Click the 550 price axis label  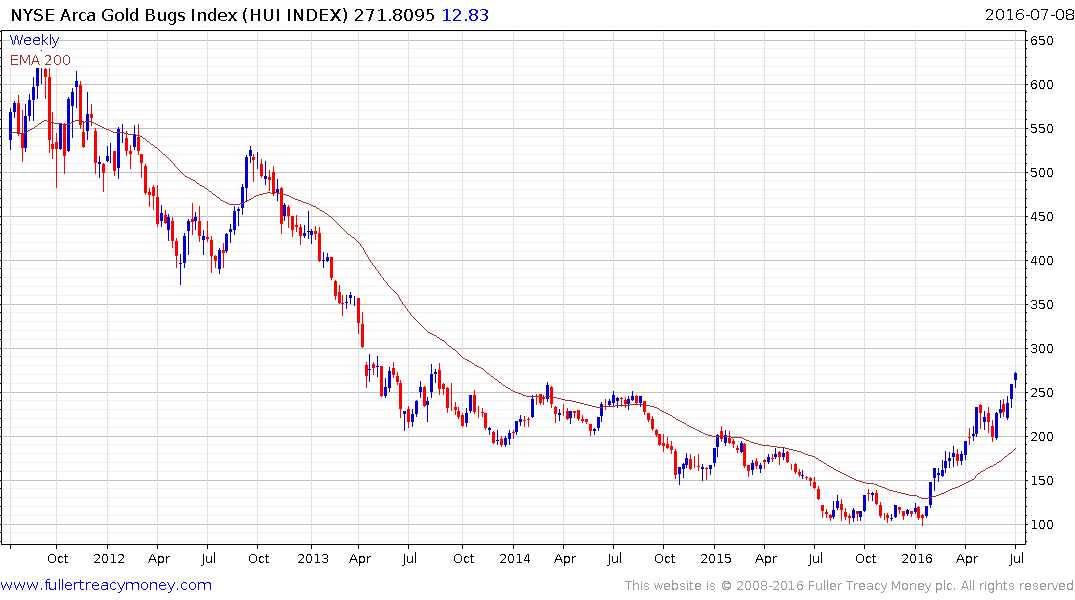1041,129
